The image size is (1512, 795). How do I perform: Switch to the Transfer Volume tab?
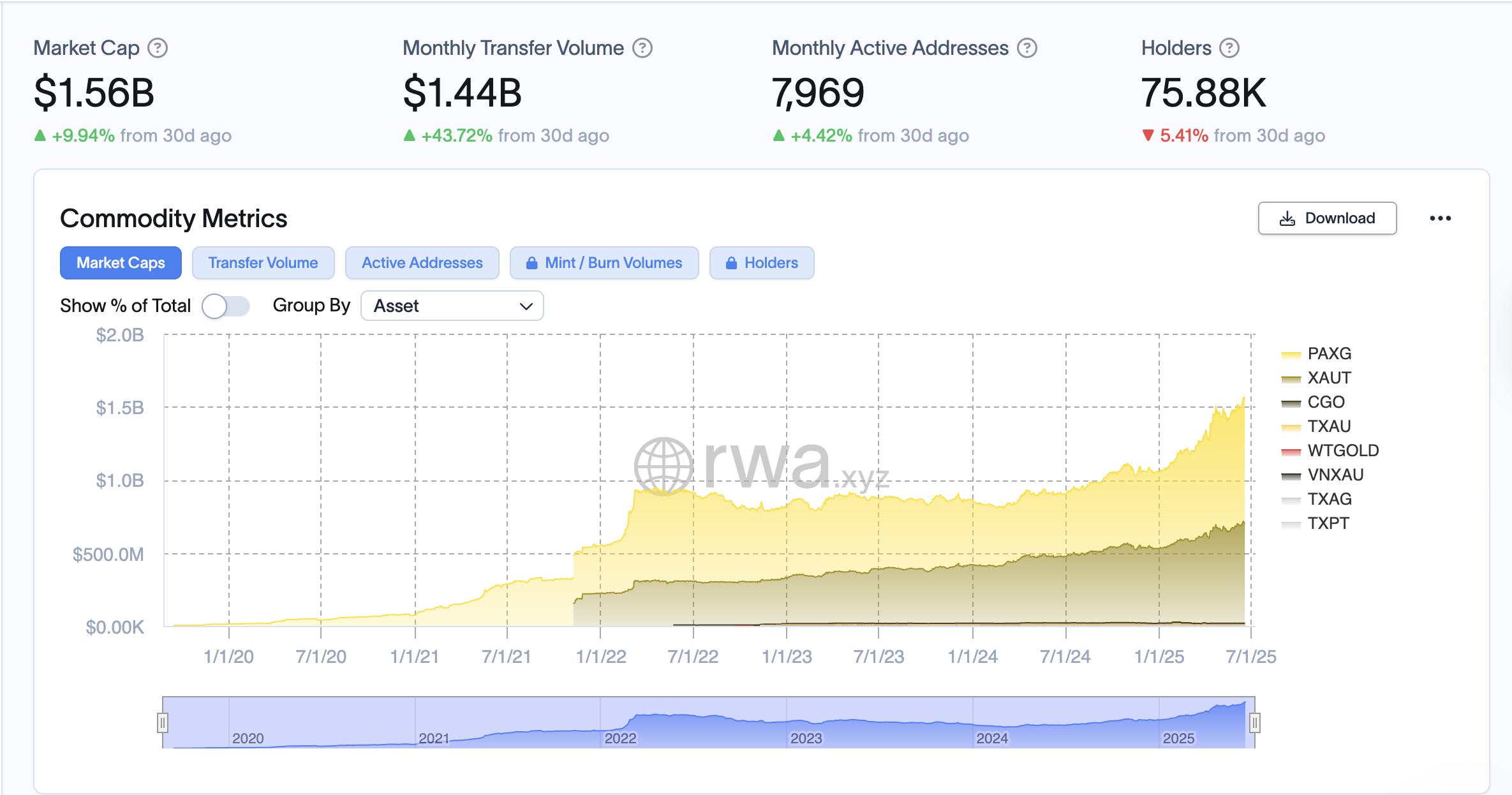pyautogui.click(x=263, y=262)
